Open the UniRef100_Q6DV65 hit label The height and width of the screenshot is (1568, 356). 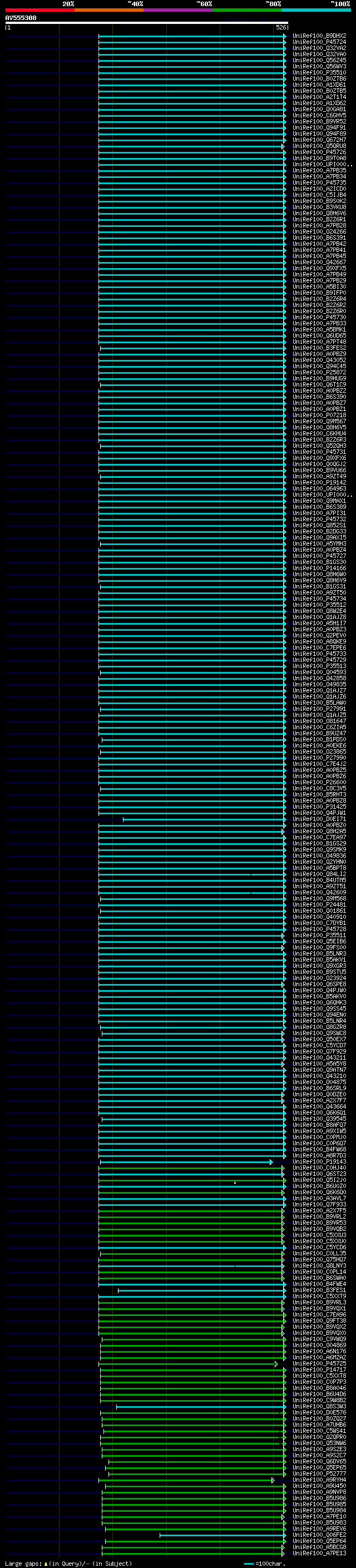(x=319, y=1461)
